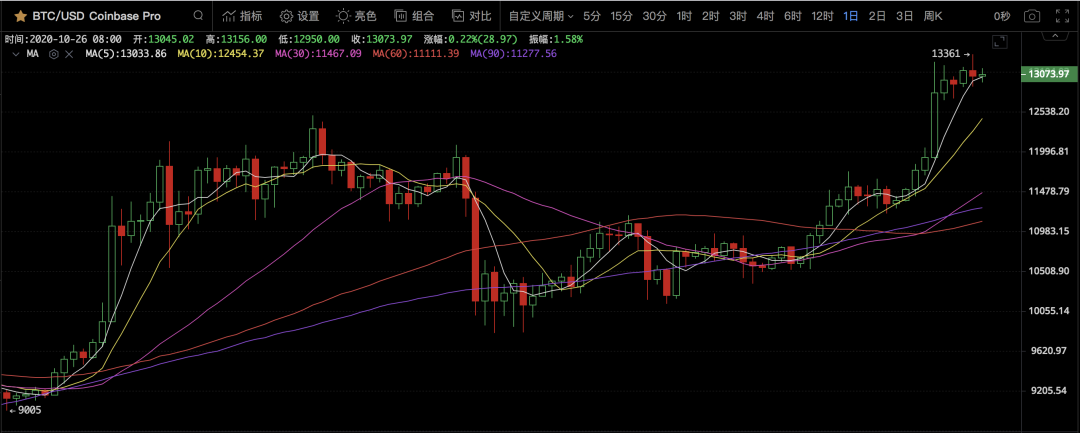Click the 高:13156.00 high price
The height and width of the screenshot is (433, 1080).
[238, 40]
